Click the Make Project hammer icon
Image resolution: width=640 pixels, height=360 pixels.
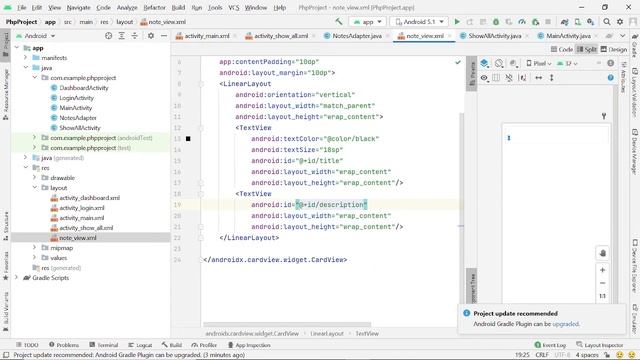click(x=339, y=22)
